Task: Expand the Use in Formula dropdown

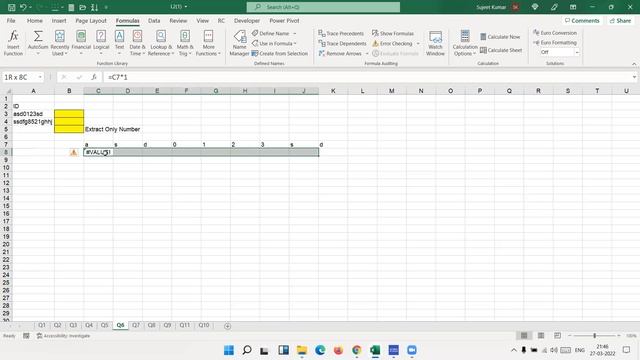Action: [295, 43]
